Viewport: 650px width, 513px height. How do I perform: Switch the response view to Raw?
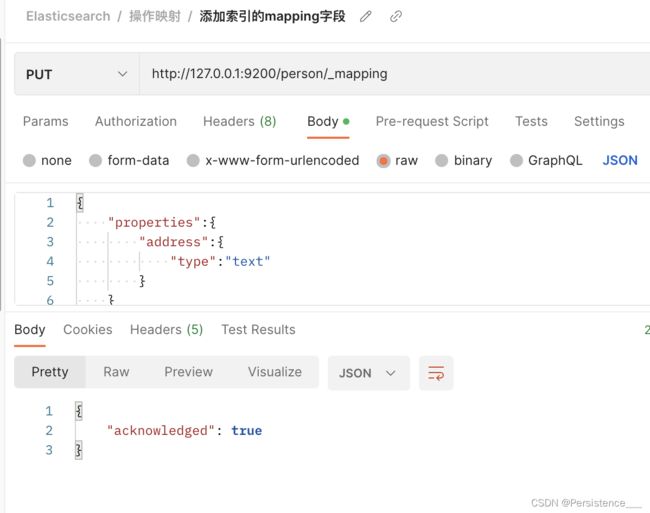[x=116, y=372]
